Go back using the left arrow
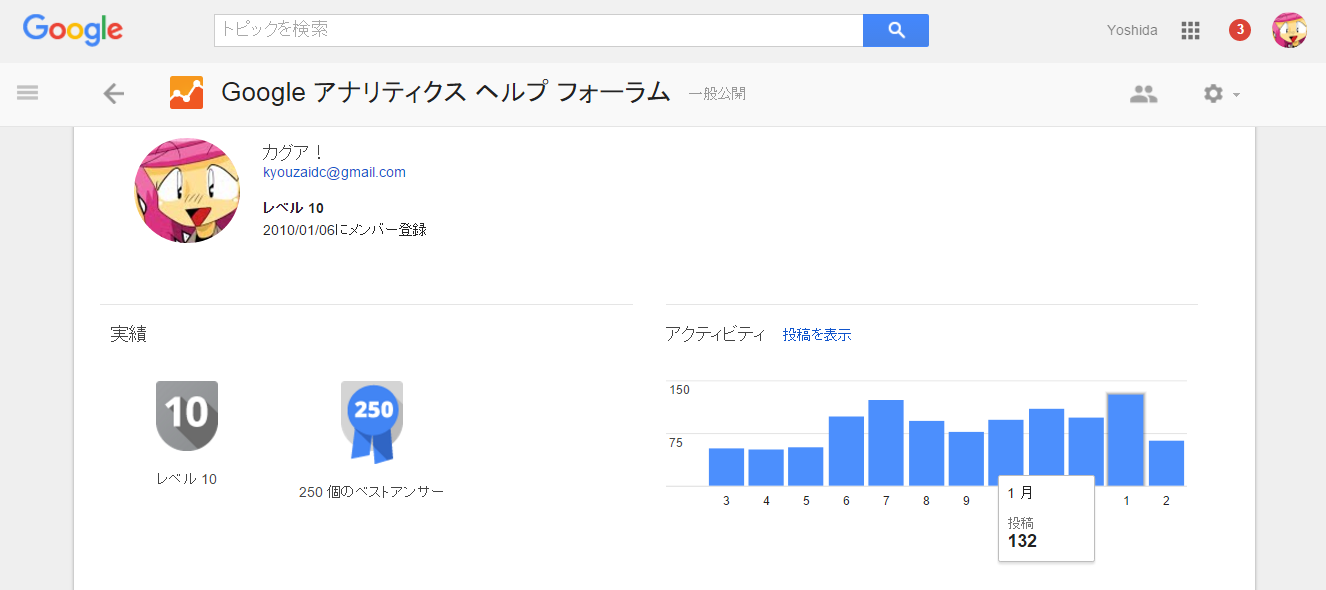1326x590 pixels. pos(114,94)
